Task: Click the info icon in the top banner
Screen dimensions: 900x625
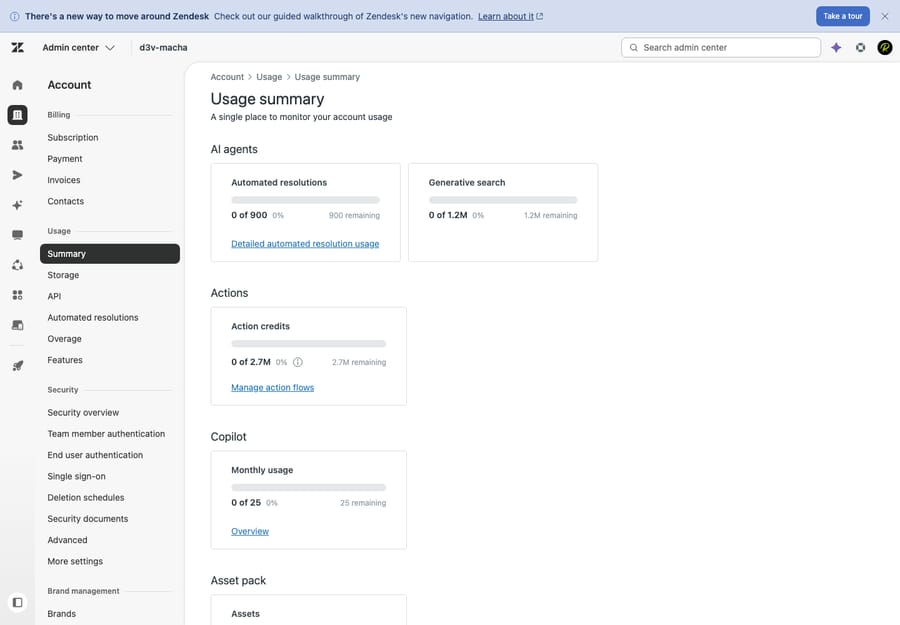Action: click(14, 16)
